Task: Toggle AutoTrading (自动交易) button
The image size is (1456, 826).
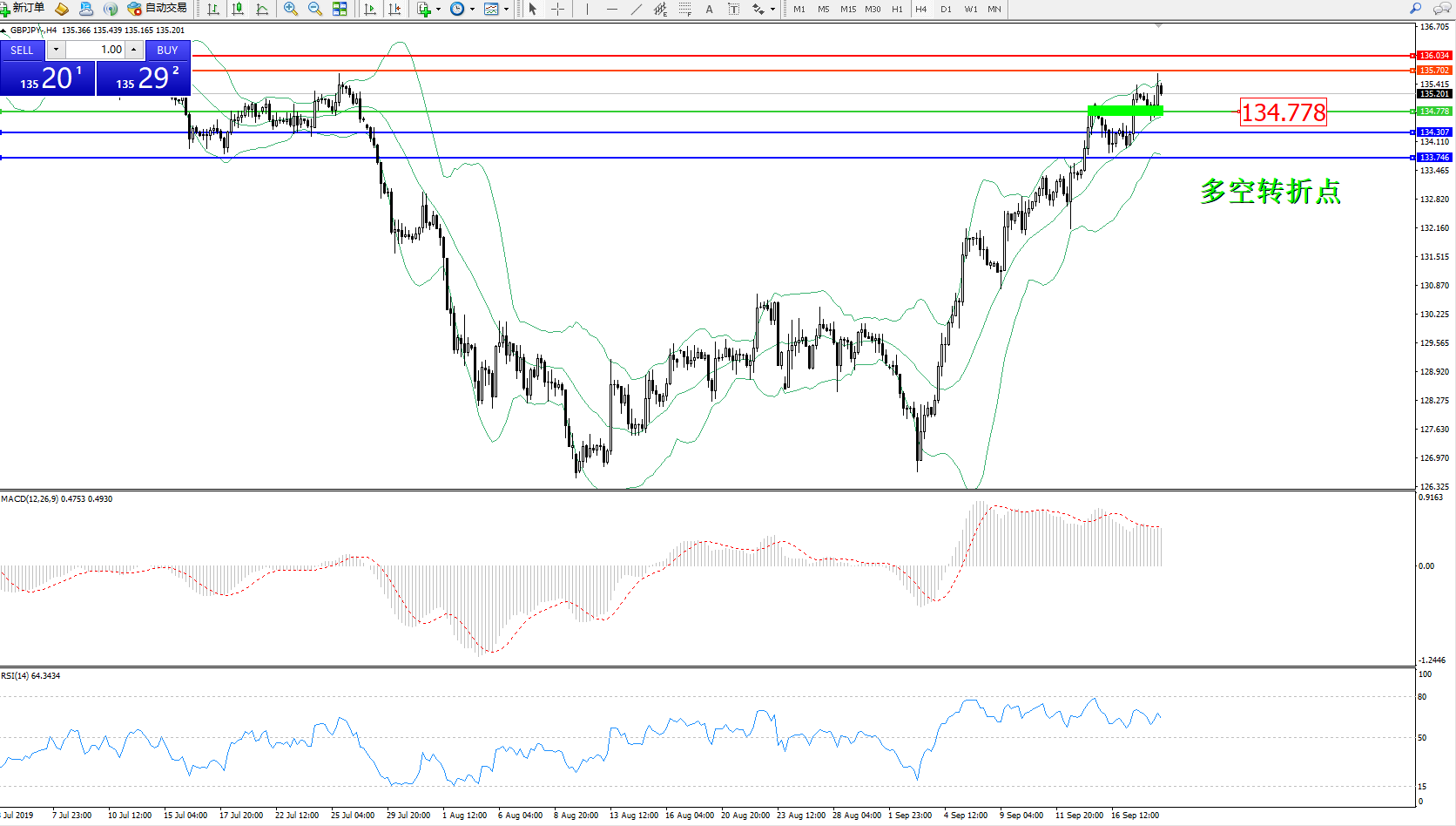Action: 158,9
